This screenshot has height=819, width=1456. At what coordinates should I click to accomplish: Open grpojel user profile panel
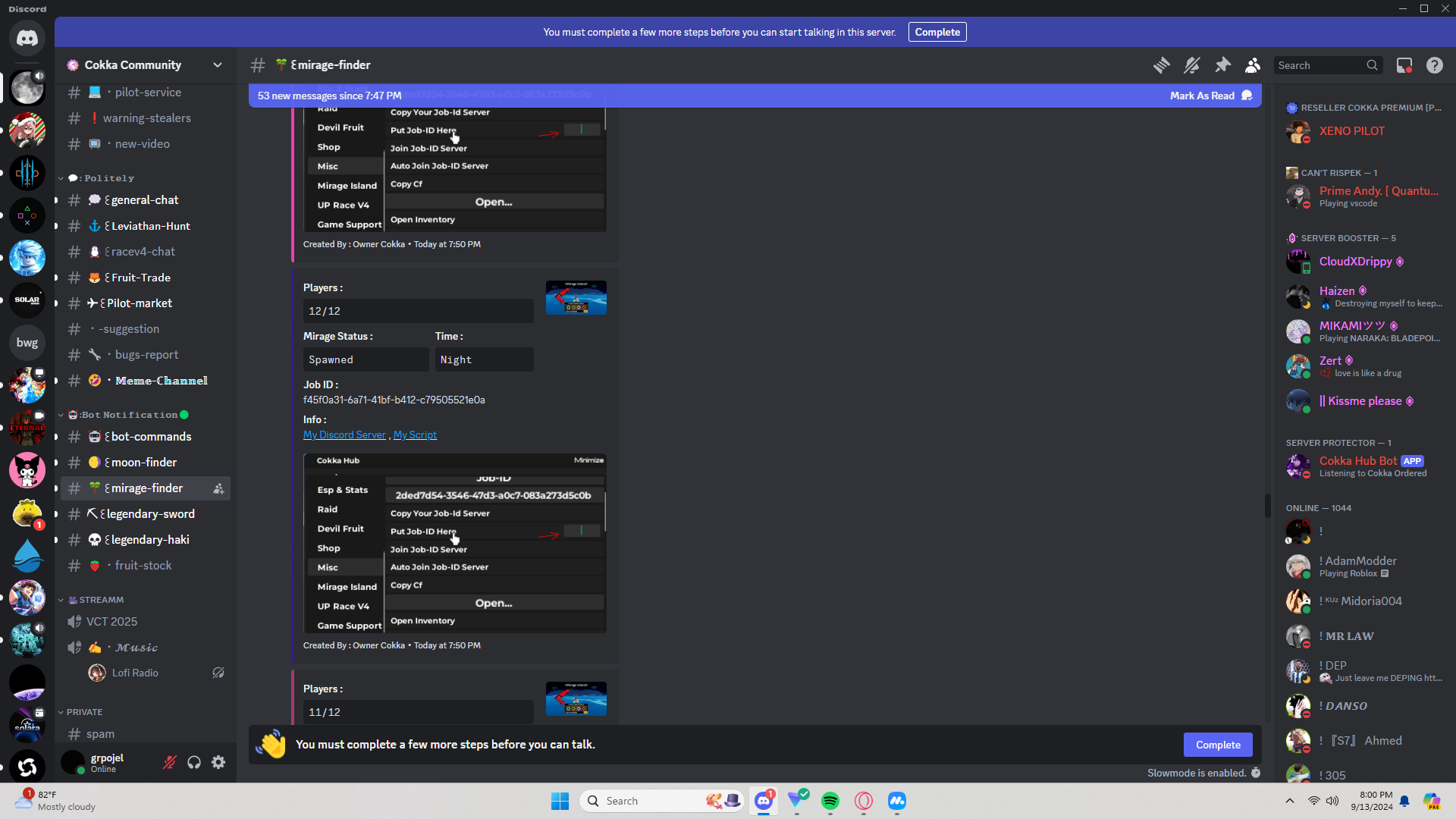(x=106, y=762)
